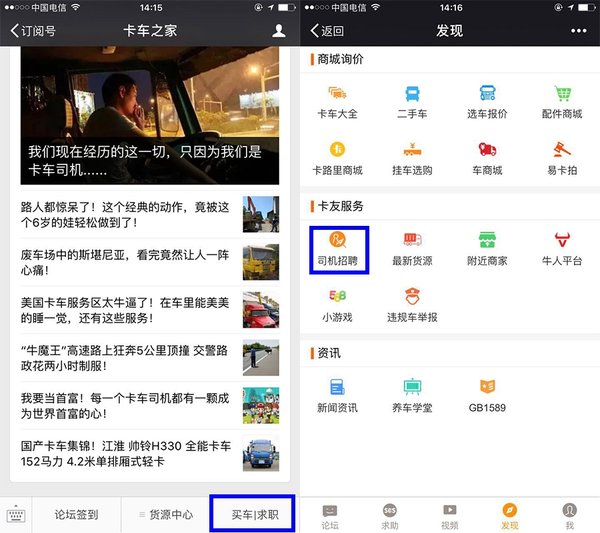Switch to keyboard input icon

tap(16, 515)
